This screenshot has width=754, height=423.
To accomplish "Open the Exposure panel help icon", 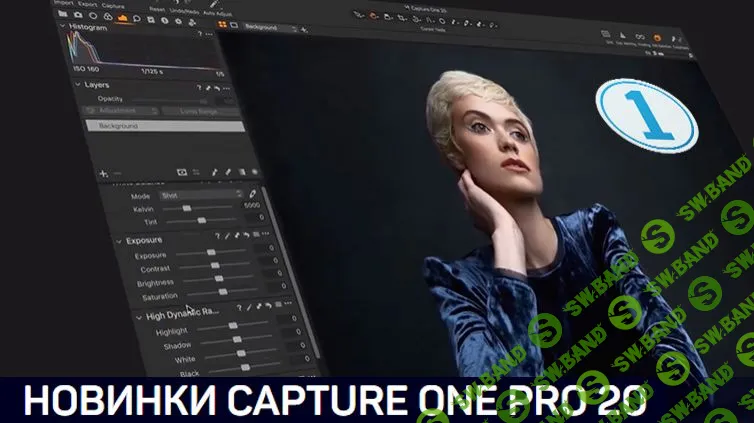I will [217, 236].
